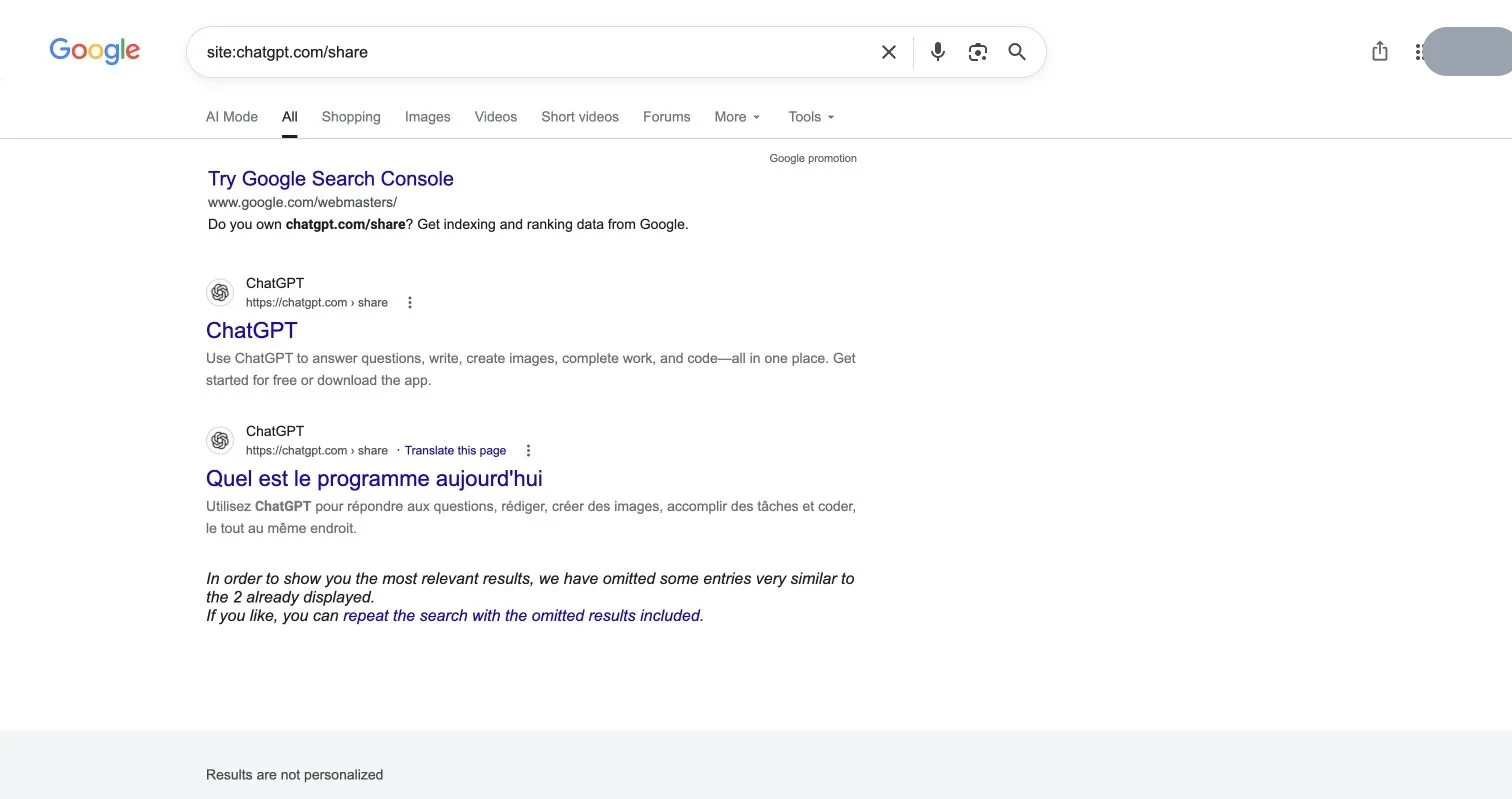Click ChatGPT favicon beside the Quel est result
The height and width of the screenshot is (799, 1512).
coord(220,440)
